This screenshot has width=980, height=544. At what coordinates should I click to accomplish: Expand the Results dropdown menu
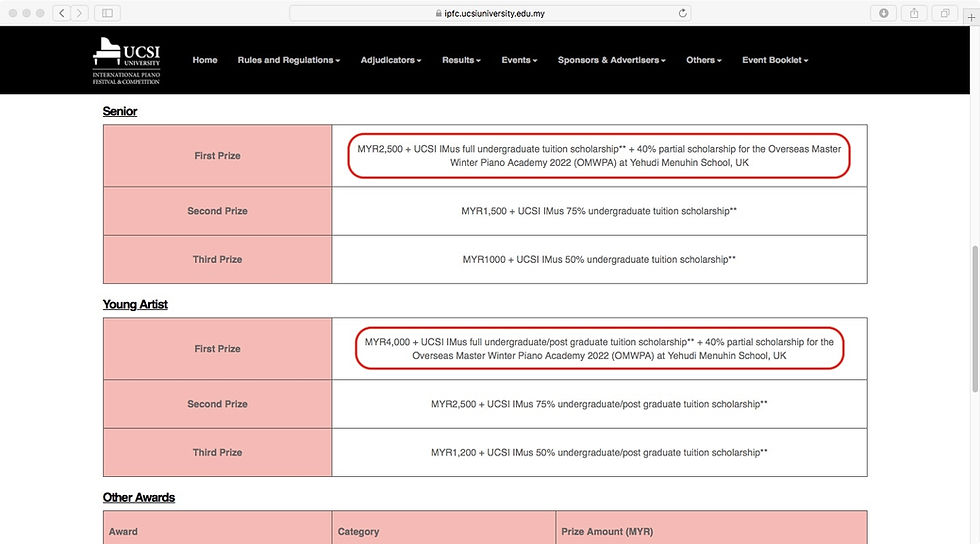(x=461, y=60)
